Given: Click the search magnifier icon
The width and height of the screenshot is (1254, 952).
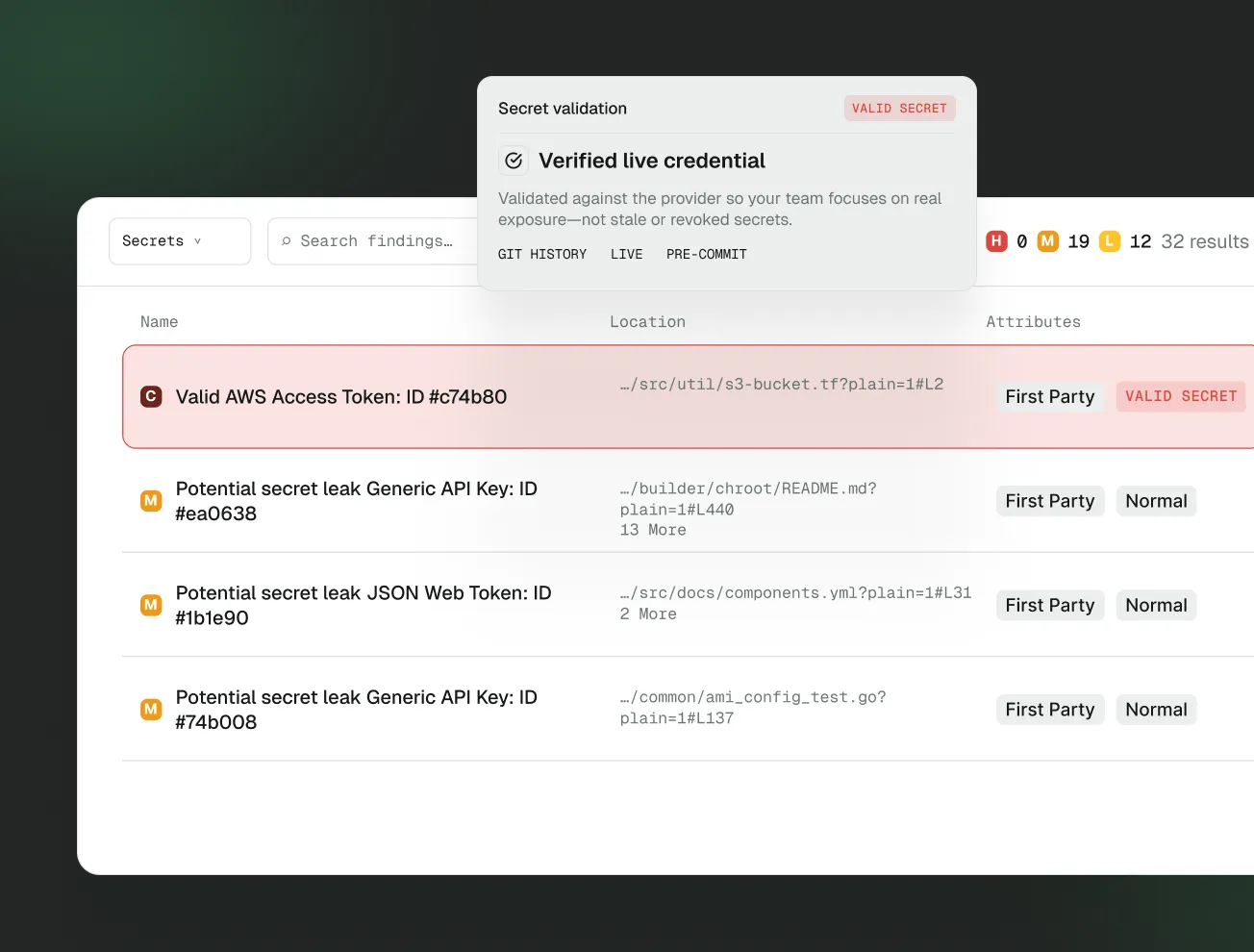Looking at the screenshot, I should click(x=286, y=241).
